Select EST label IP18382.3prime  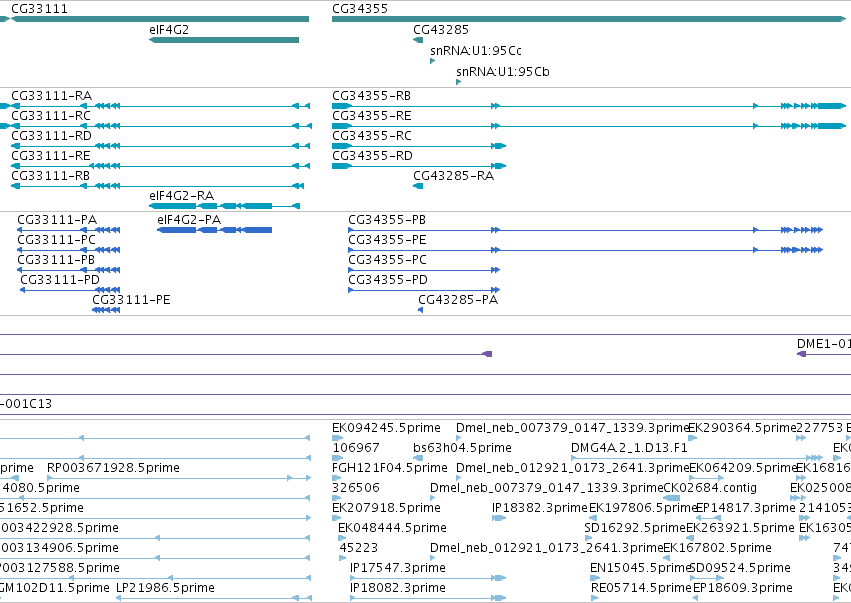540,508
